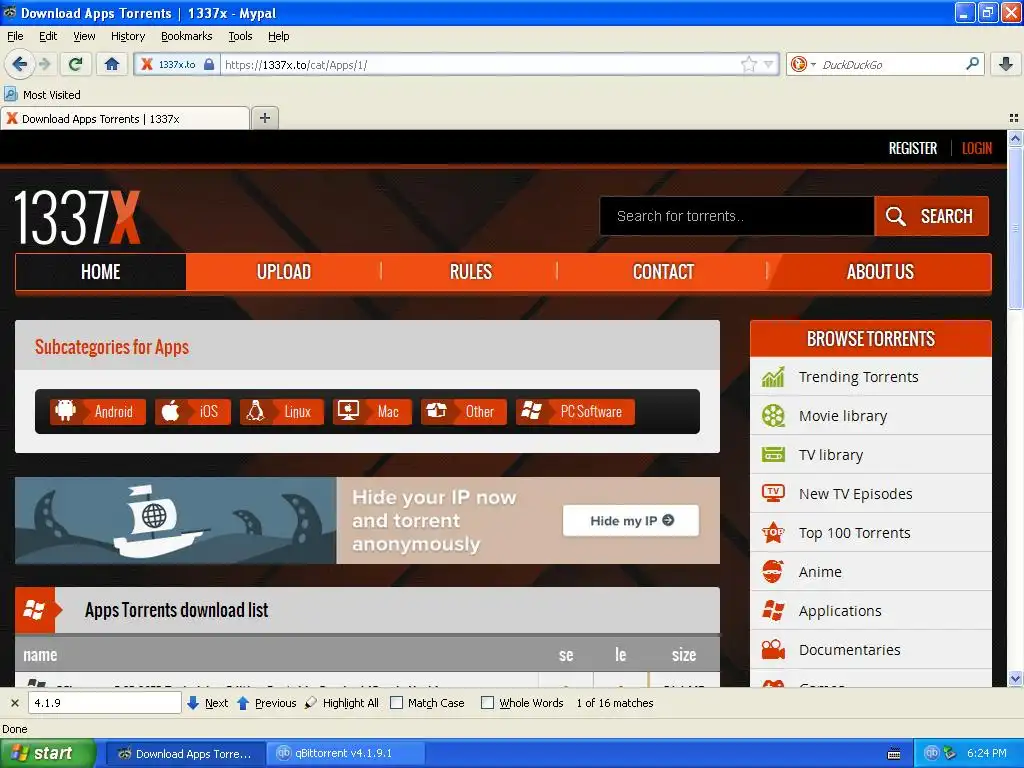Click the forward navigation arrow
The width and height of the screenshot is (1024, 768).
point(44,64)
